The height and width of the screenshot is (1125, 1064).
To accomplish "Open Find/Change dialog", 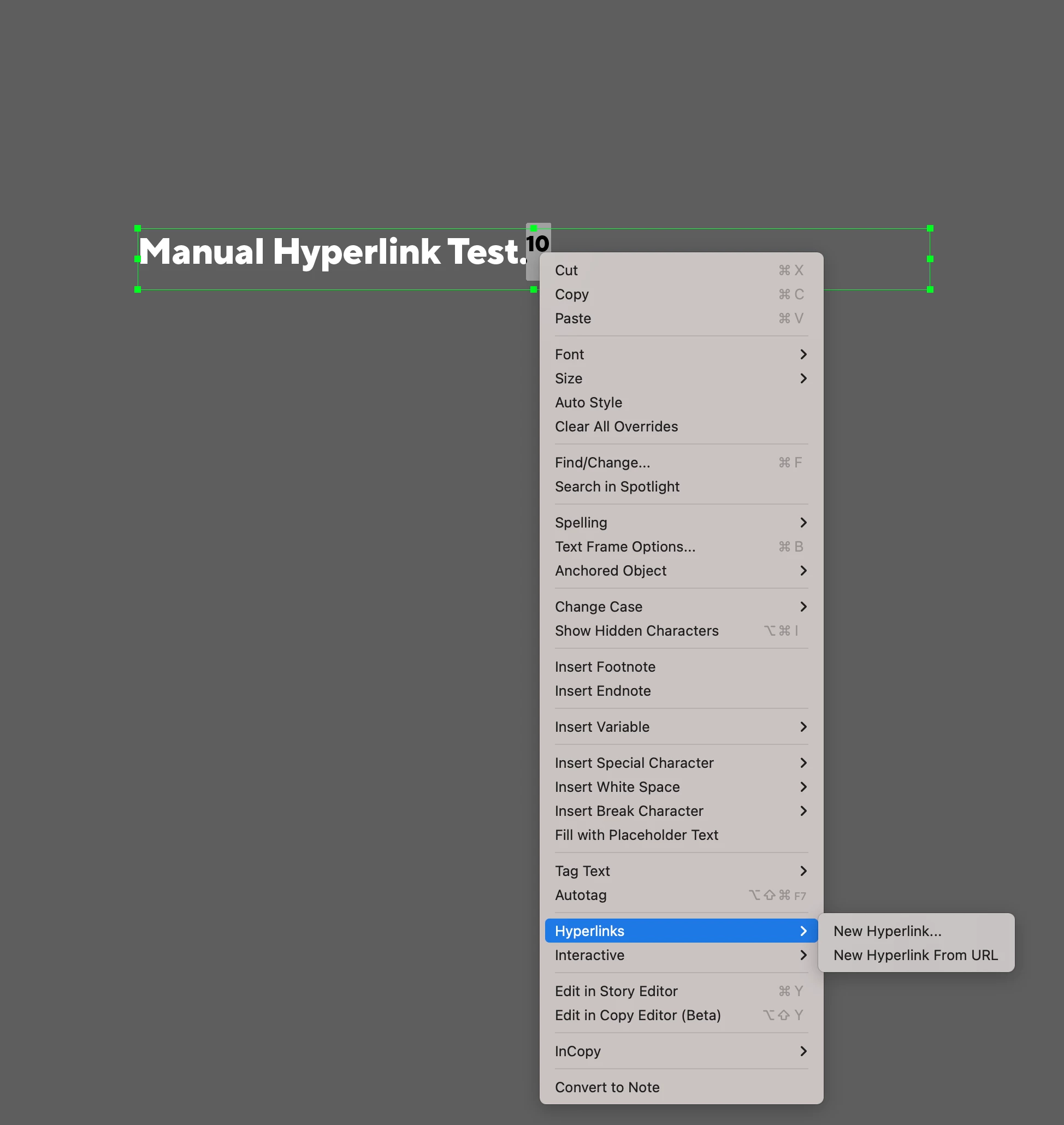I will coord(602,463).
